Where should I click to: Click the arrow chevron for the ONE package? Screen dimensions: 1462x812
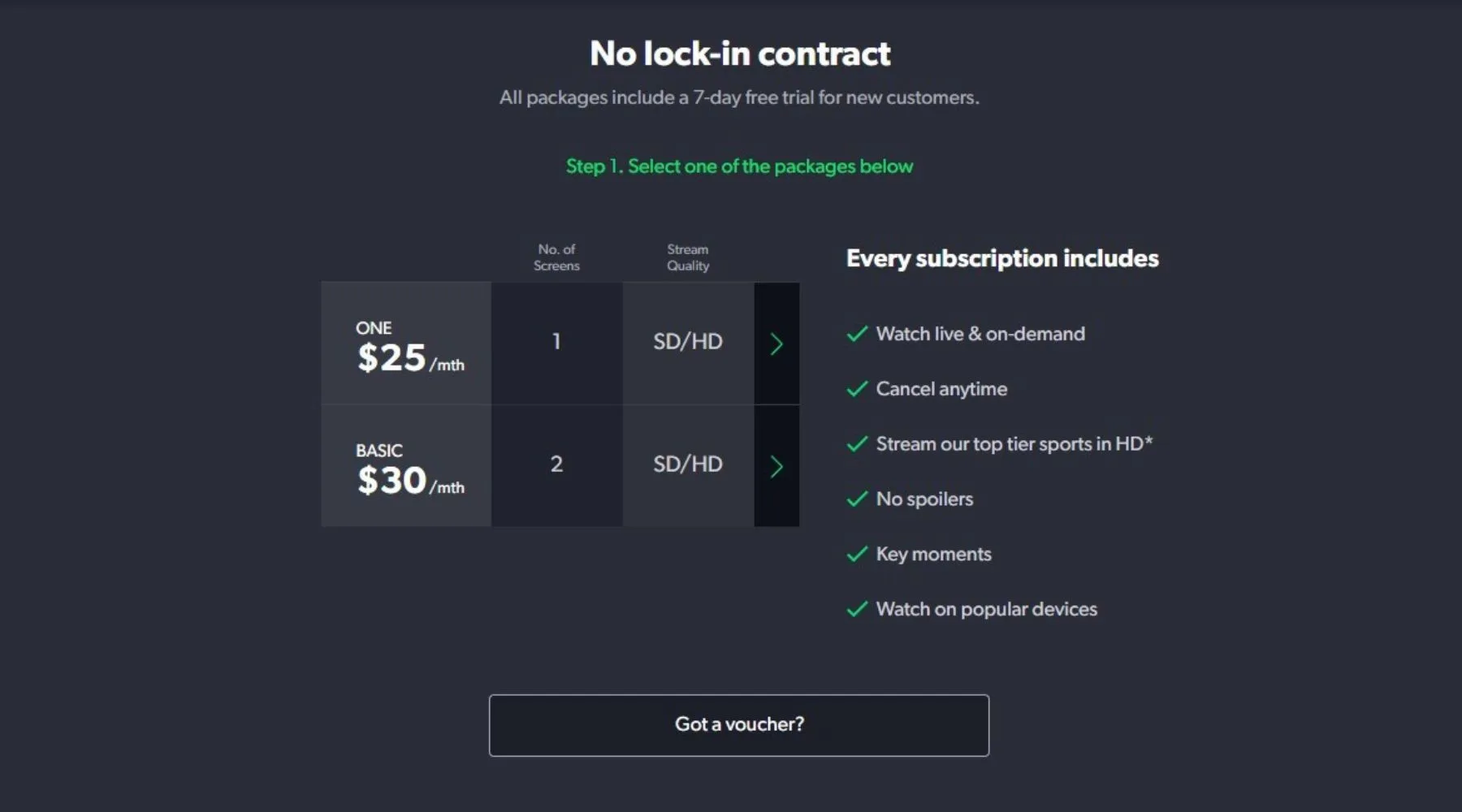(x=776, y=343)
